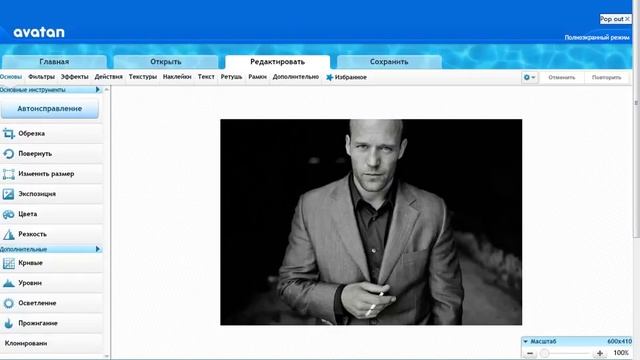Open the Текст menu
The image size is (640, 360).
click(206, 77)
